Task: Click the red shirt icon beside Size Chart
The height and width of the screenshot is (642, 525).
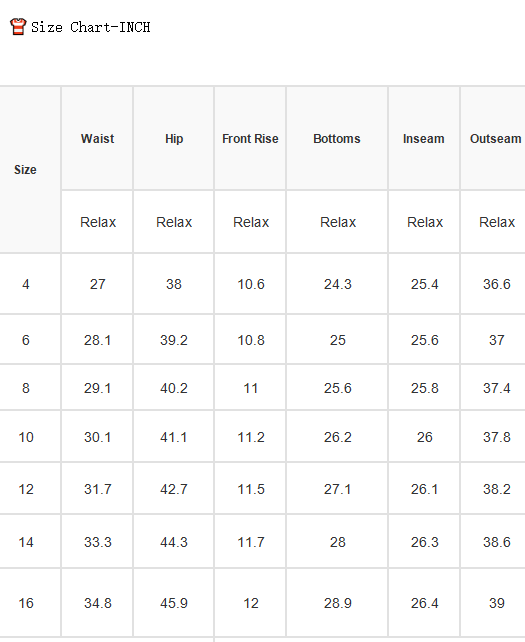Action: [x=18, y=27]
